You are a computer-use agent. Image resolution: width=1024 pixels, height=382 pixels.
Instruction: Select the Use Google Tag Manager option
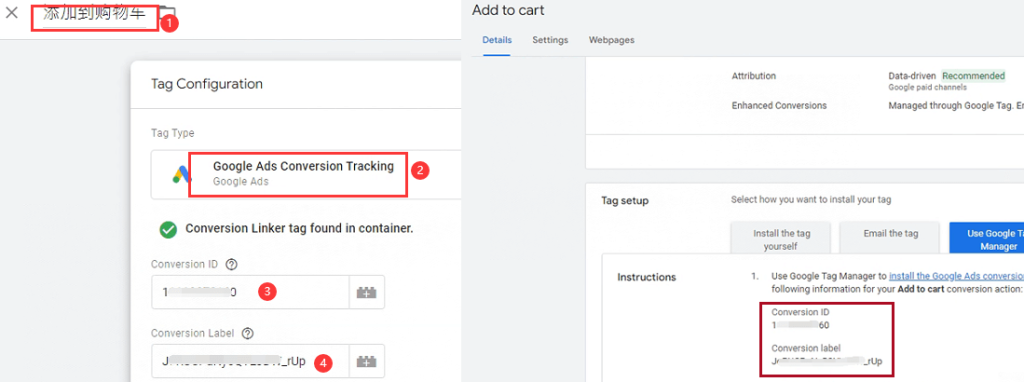pyautogui.click(x=986, y=239)
